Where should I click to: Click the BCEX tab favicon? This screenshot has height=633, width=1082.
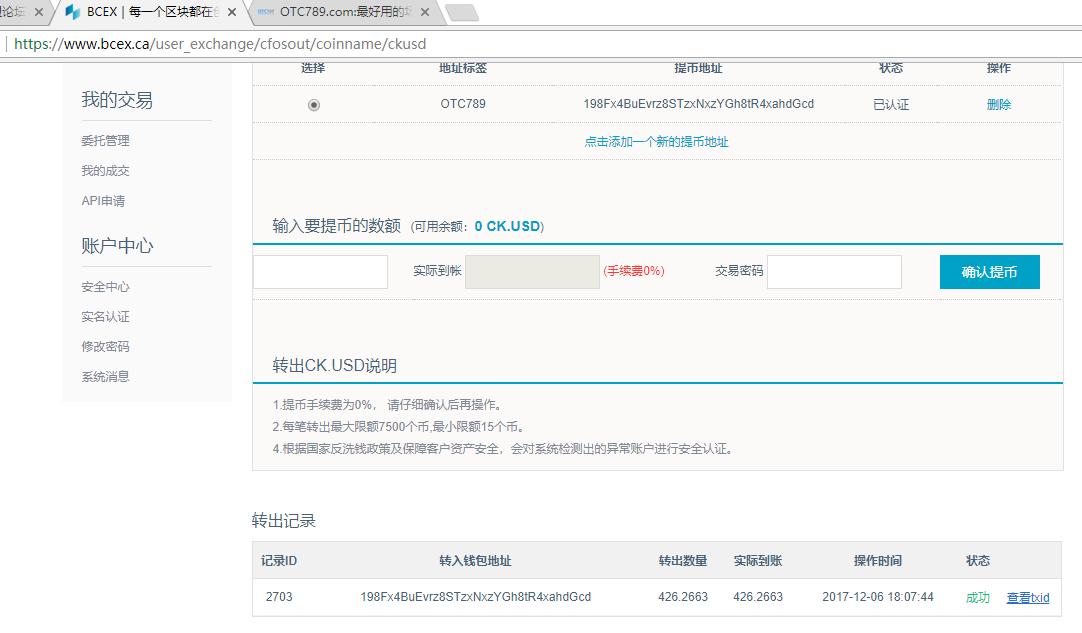click(x=71, y=14)
